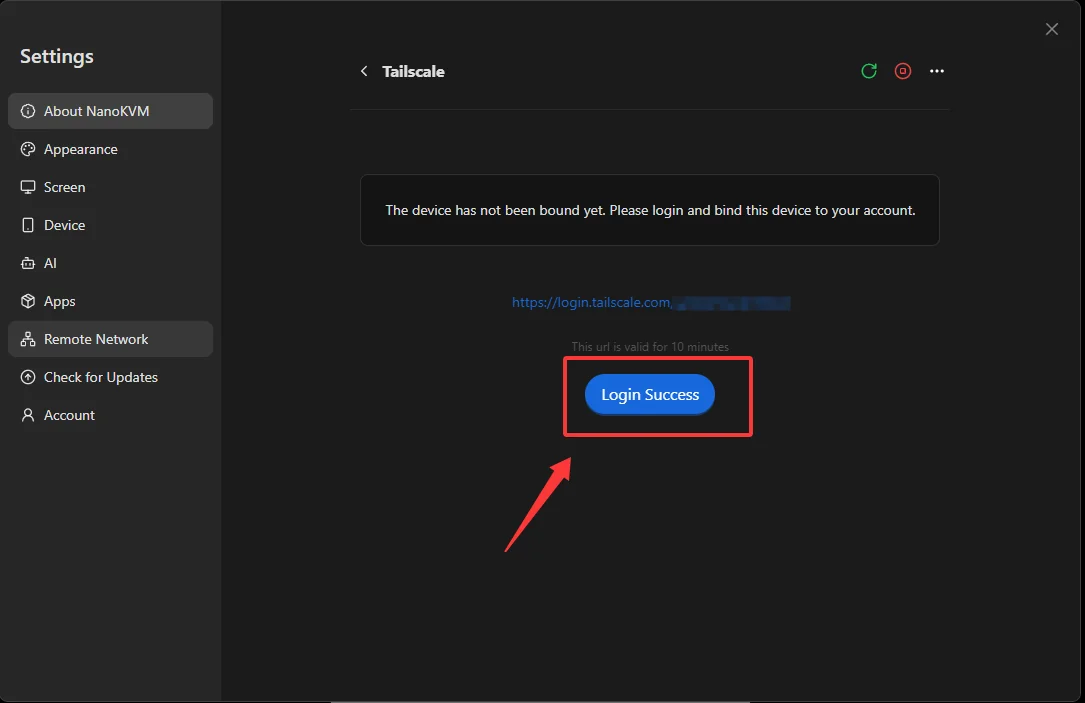Click the palette icon beside Appearance
This screenshot has width=1085, height=703.
coord(28,149)
